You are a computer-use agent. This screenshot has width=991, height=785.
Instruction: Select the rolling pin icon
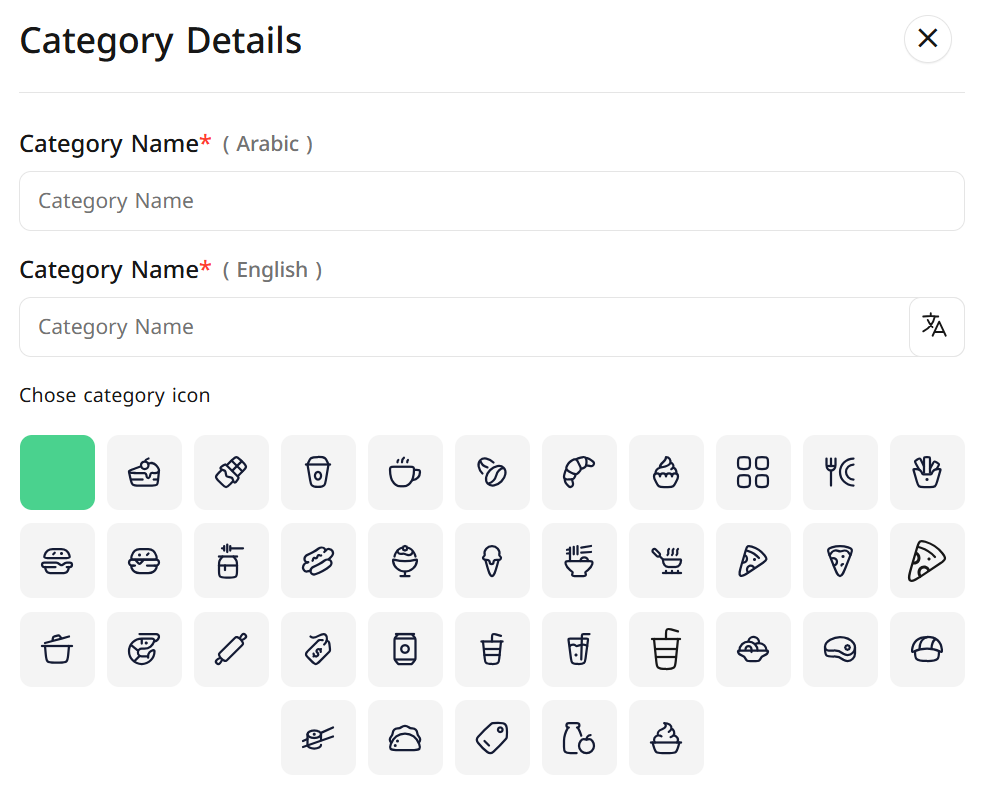pyautogui.click(x=231, y=649)
